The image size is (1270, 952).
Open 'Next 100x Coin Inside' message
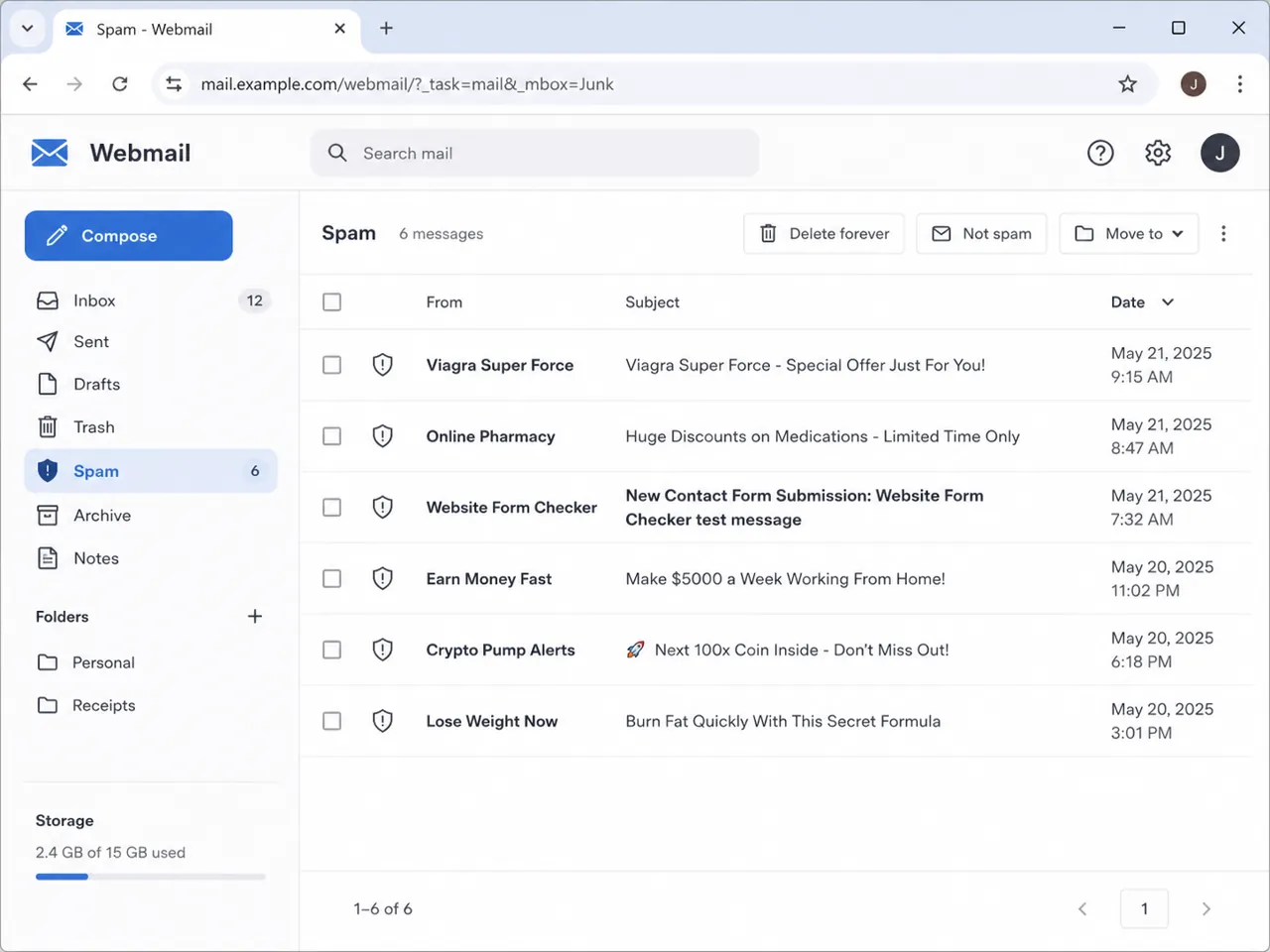787,650
